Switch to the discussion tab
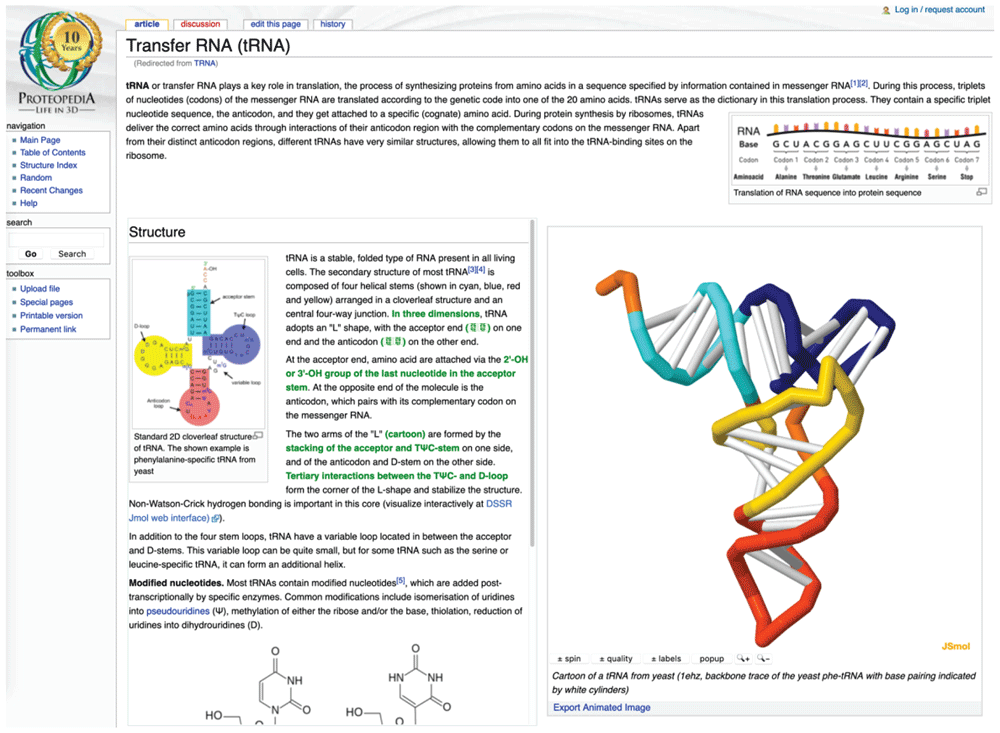Viewport: 1000px width, 733px height. 200,24
